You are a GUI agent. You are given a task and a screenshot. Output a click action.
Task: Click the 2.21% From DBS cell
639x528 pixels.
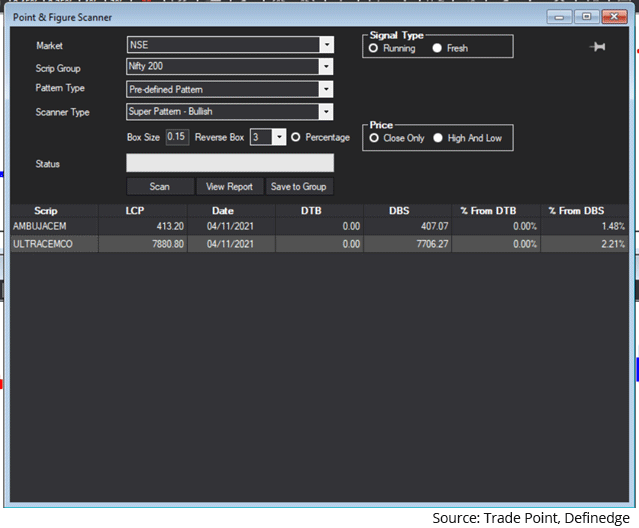(584, 244)
